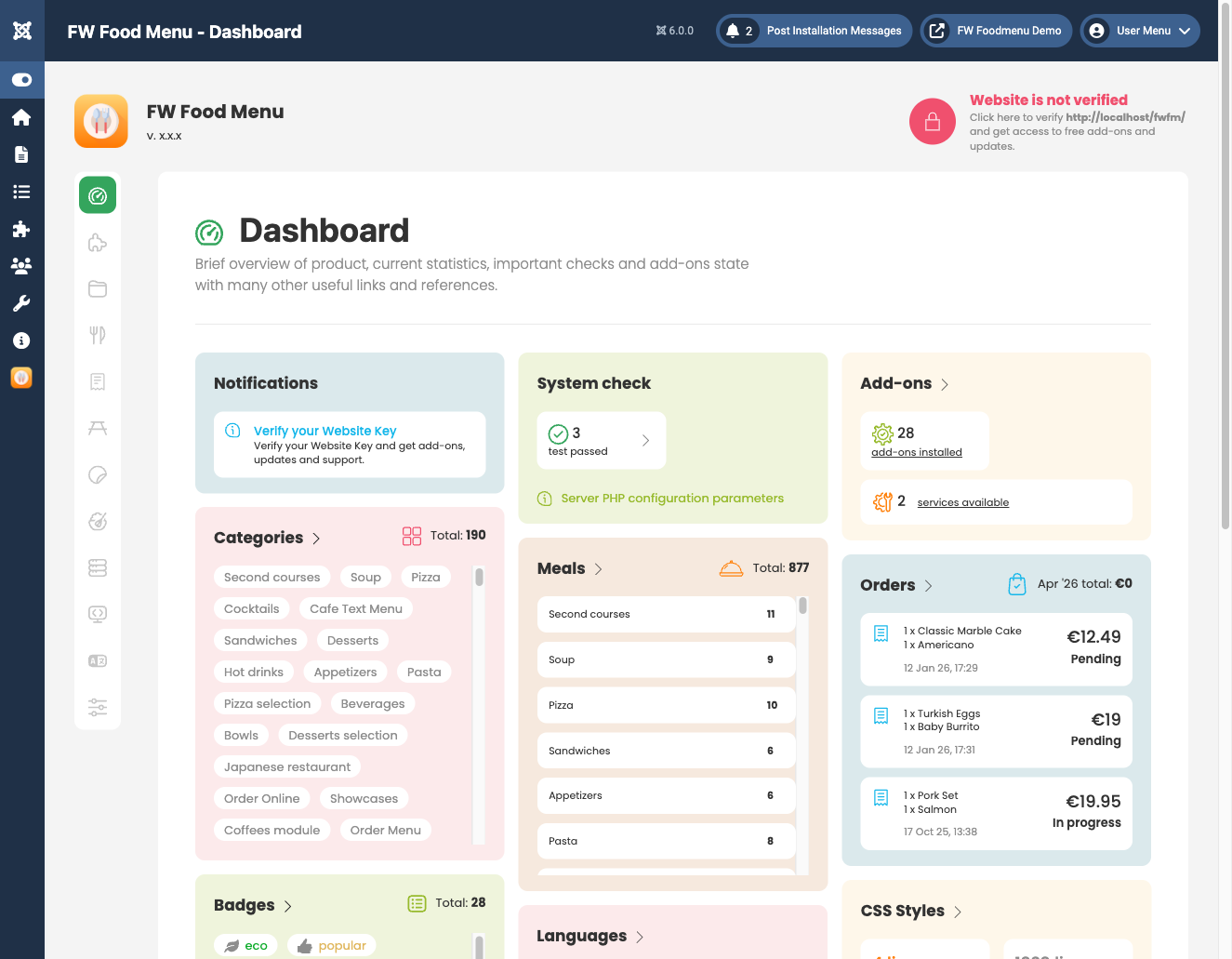Select the fork-and-knife meals icon in inner panel
Image resolution: width=1232 pixels, height=959 pixels.
pyautogui.click(x=98, y=335)
